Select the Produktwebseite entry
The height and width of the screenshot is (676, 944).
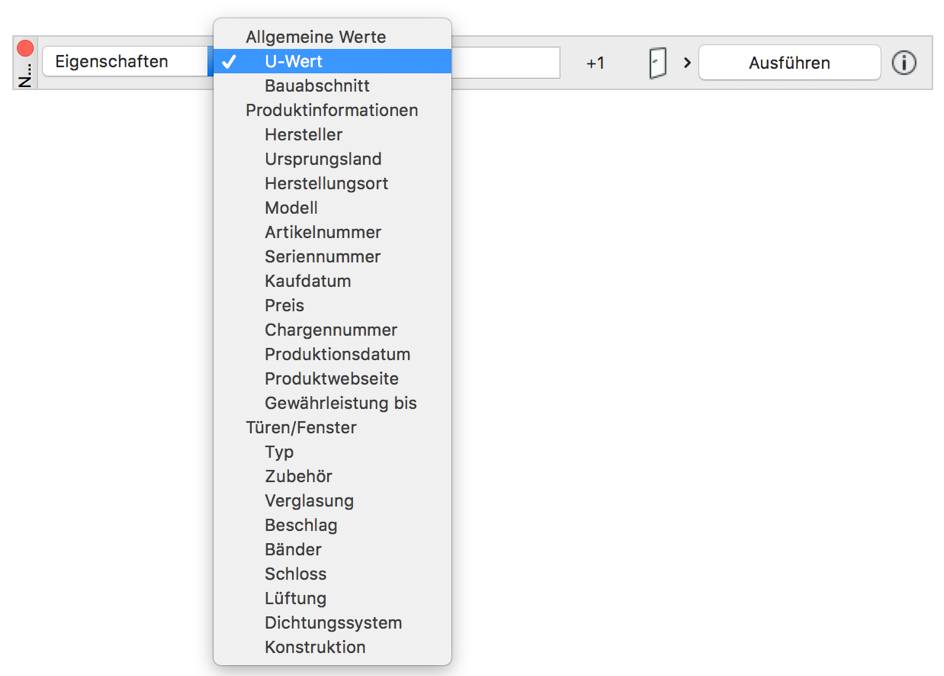pos(332,379)
